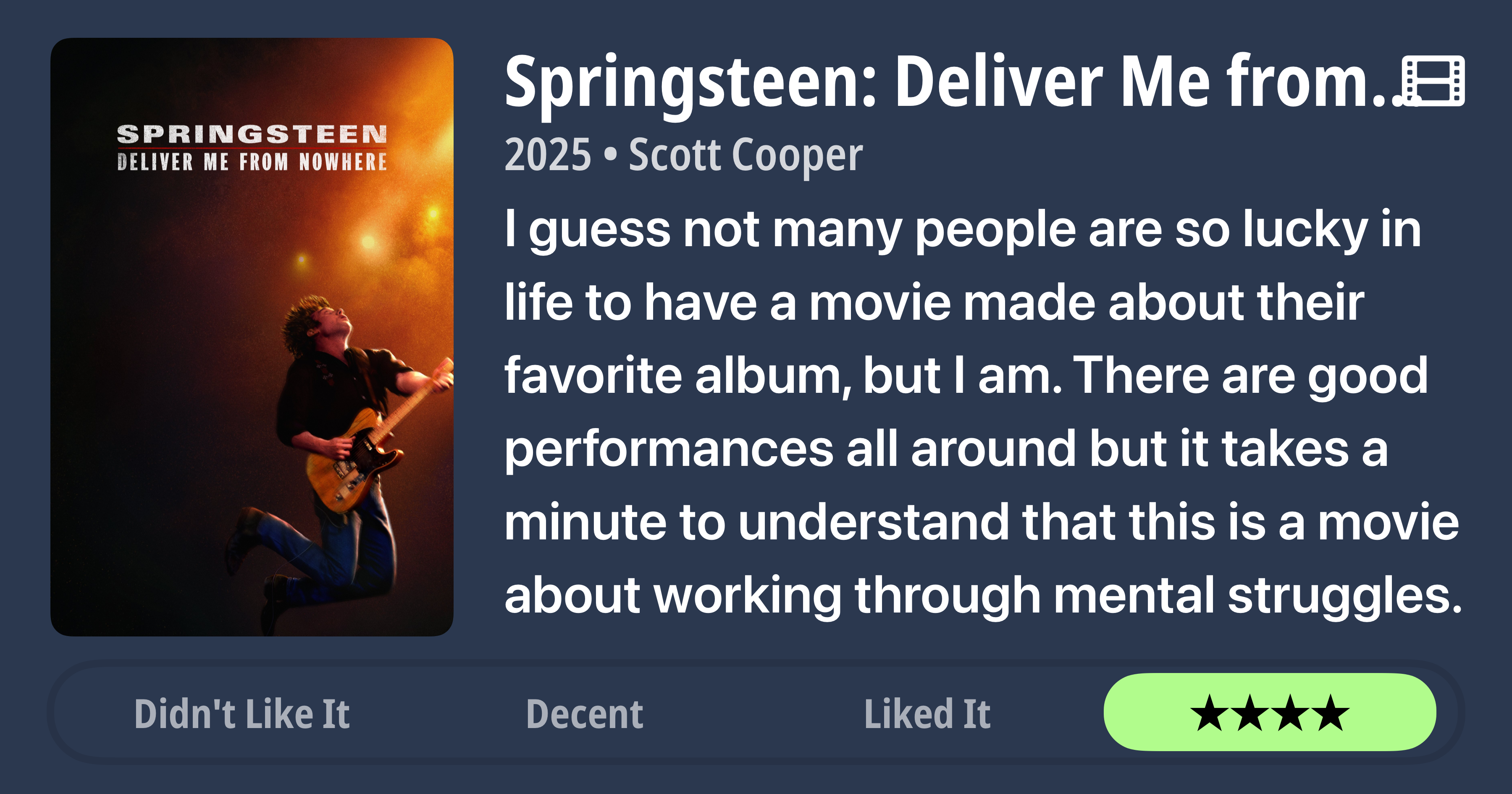Select the second star in the green rating
The width and height of the screenshot is (1512, 794).
(x=1250, y=713)
